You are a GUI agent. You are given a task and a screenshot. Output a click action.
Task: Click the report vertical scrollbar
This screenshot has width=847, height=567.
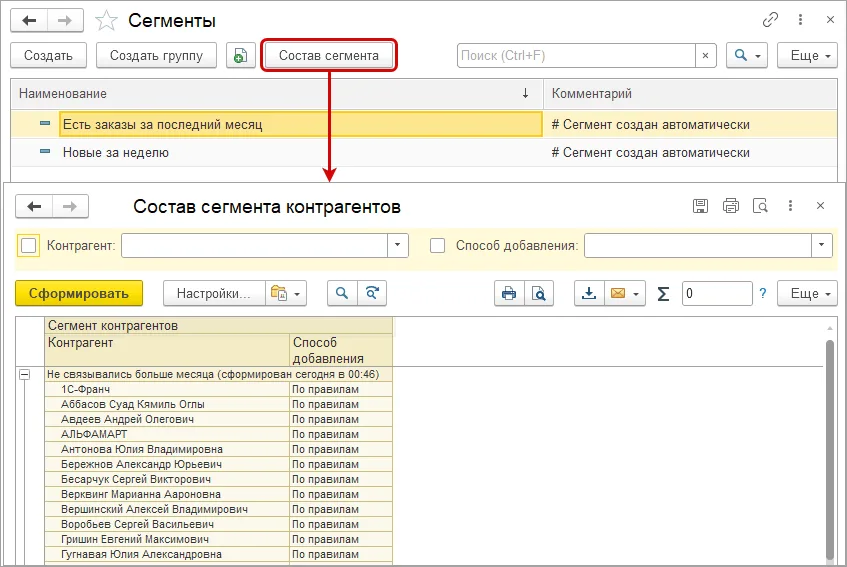click(830, 450)
